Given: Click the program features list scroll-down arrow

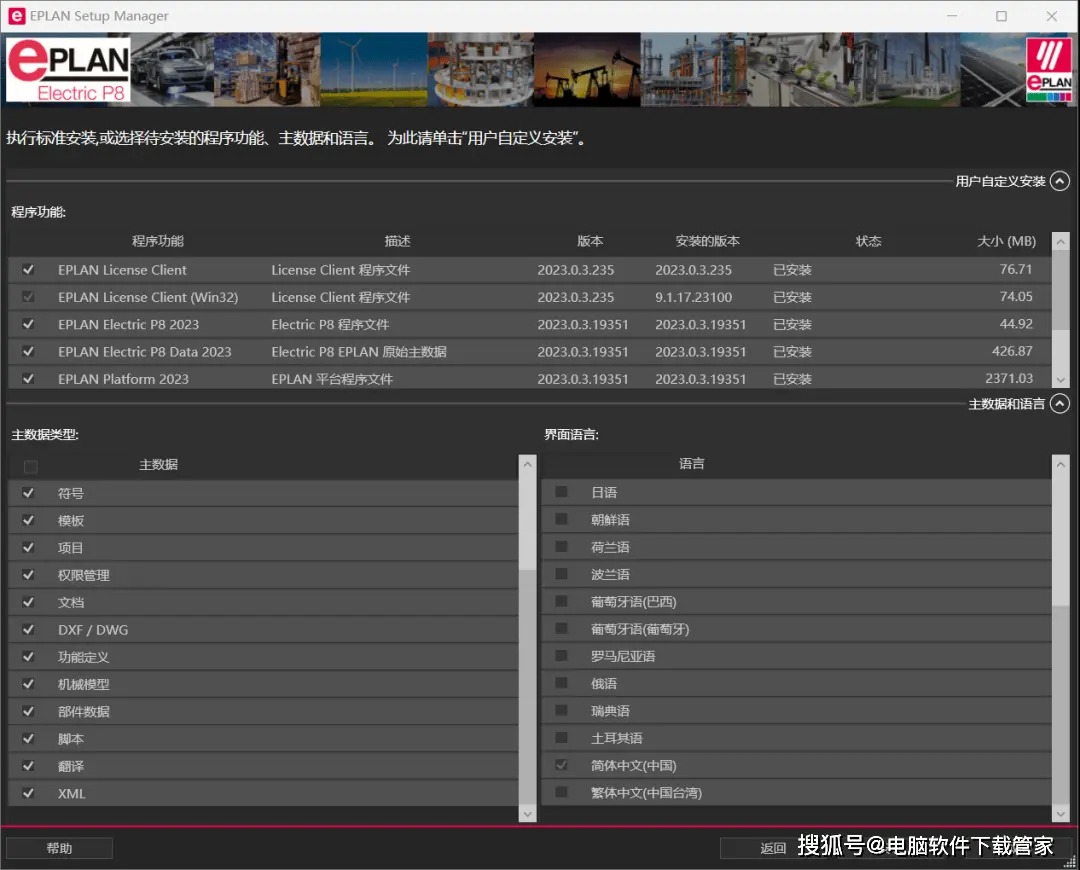Looking at the screenshot, I should [x=1061, y=380].
